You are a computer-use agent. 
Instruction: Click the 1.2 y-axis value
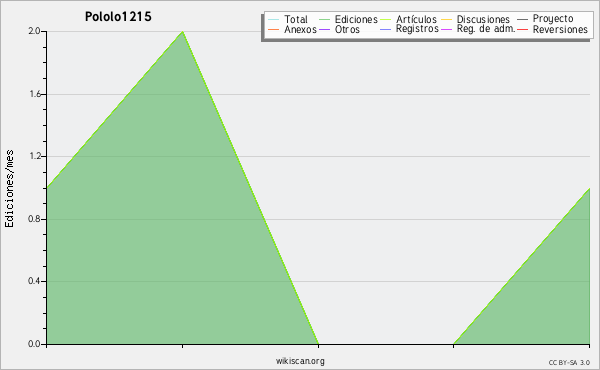(x=35, y=156)
